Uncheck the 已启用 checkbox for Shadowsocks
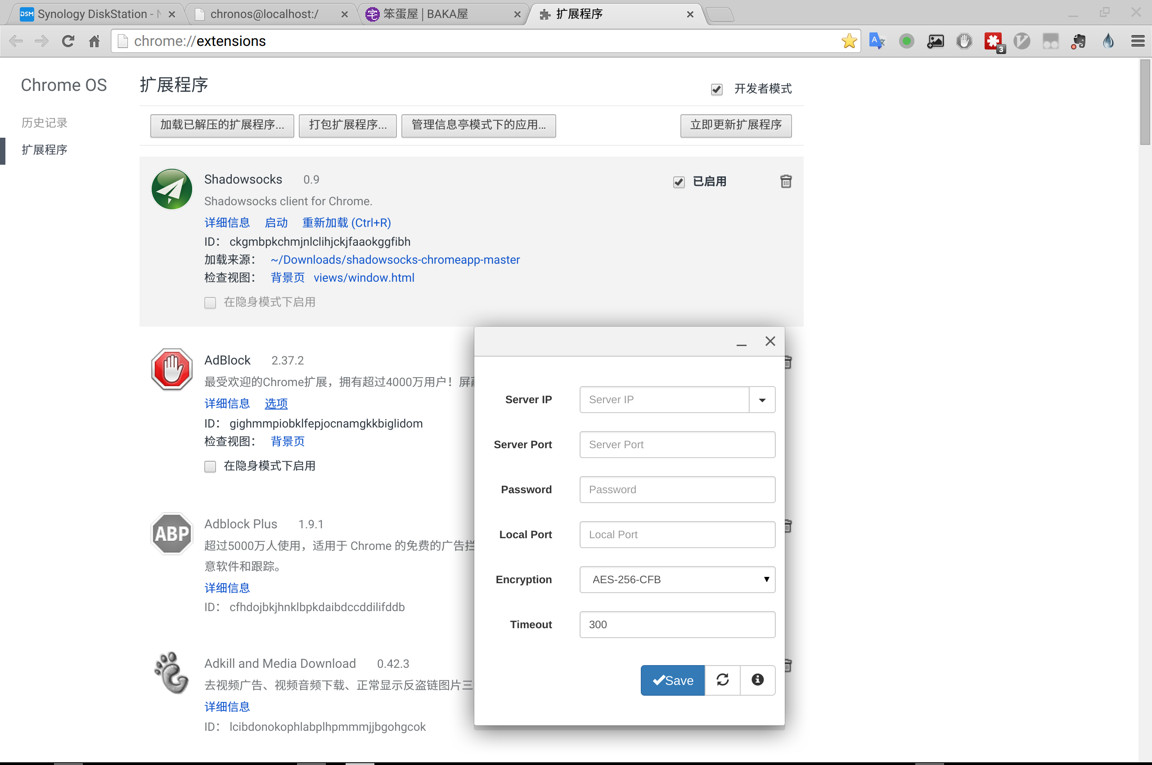This screenshot has width=1152, height=765. [x=679, y=182]
